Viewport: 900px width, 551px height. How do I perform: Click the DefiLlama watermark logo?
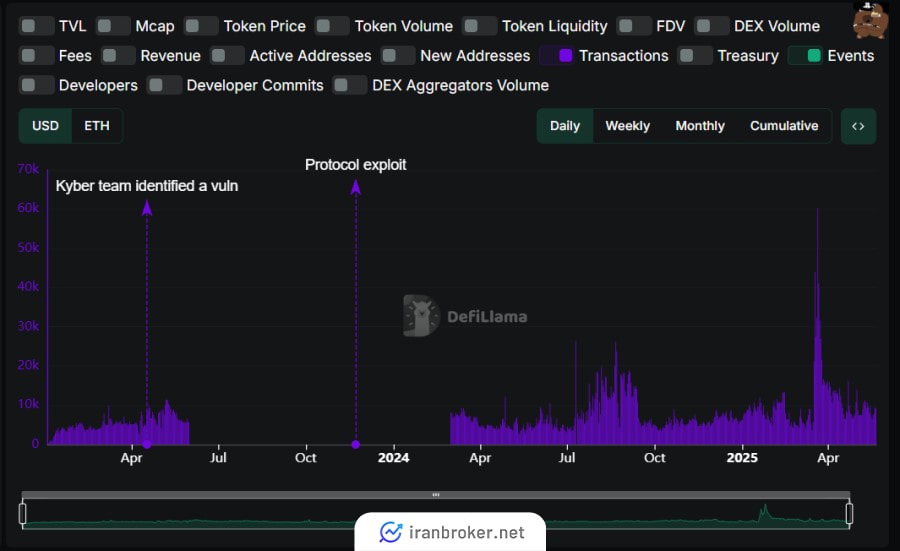pyautogui.click(x=421, y=316)
